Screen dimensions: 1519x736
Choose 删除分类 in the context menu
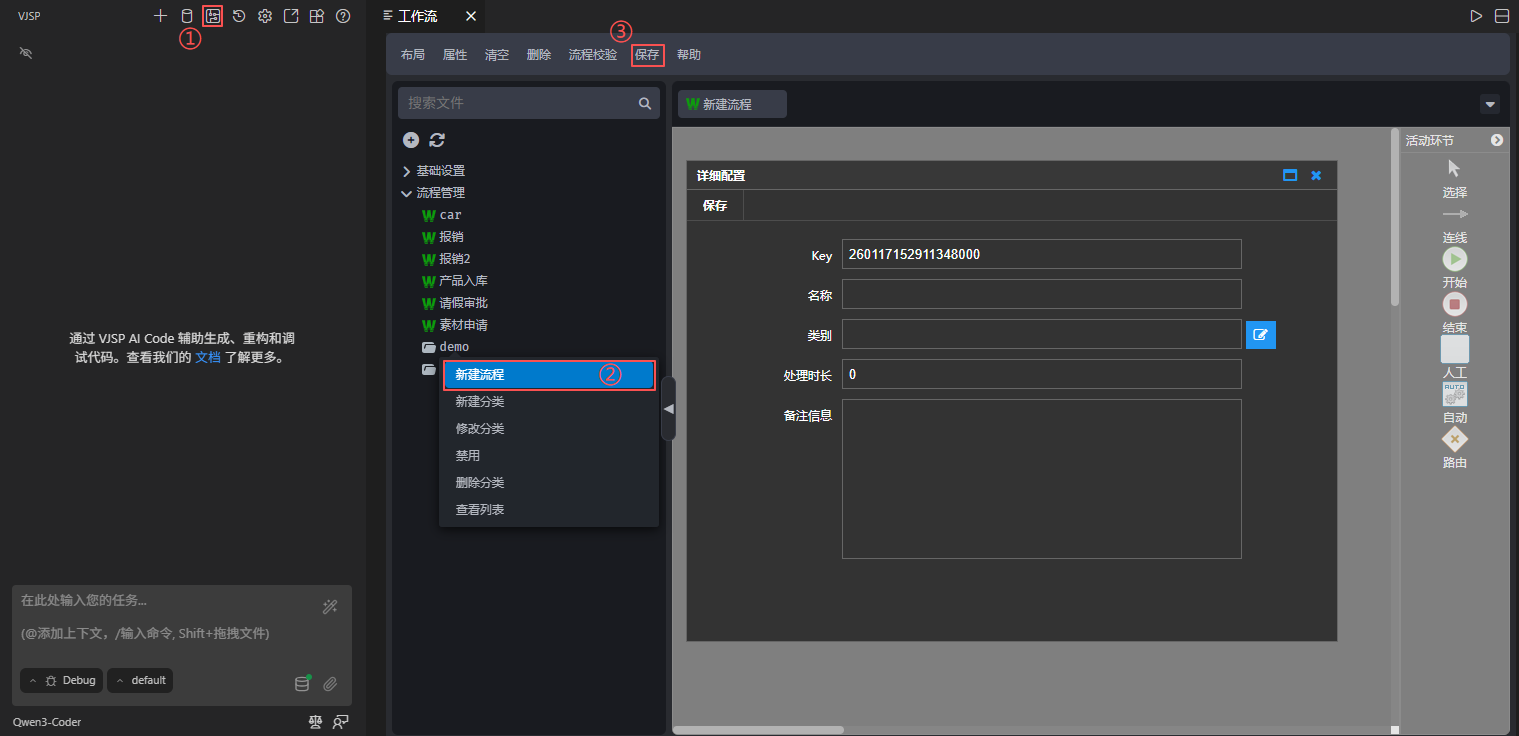(x=480, y=483)
